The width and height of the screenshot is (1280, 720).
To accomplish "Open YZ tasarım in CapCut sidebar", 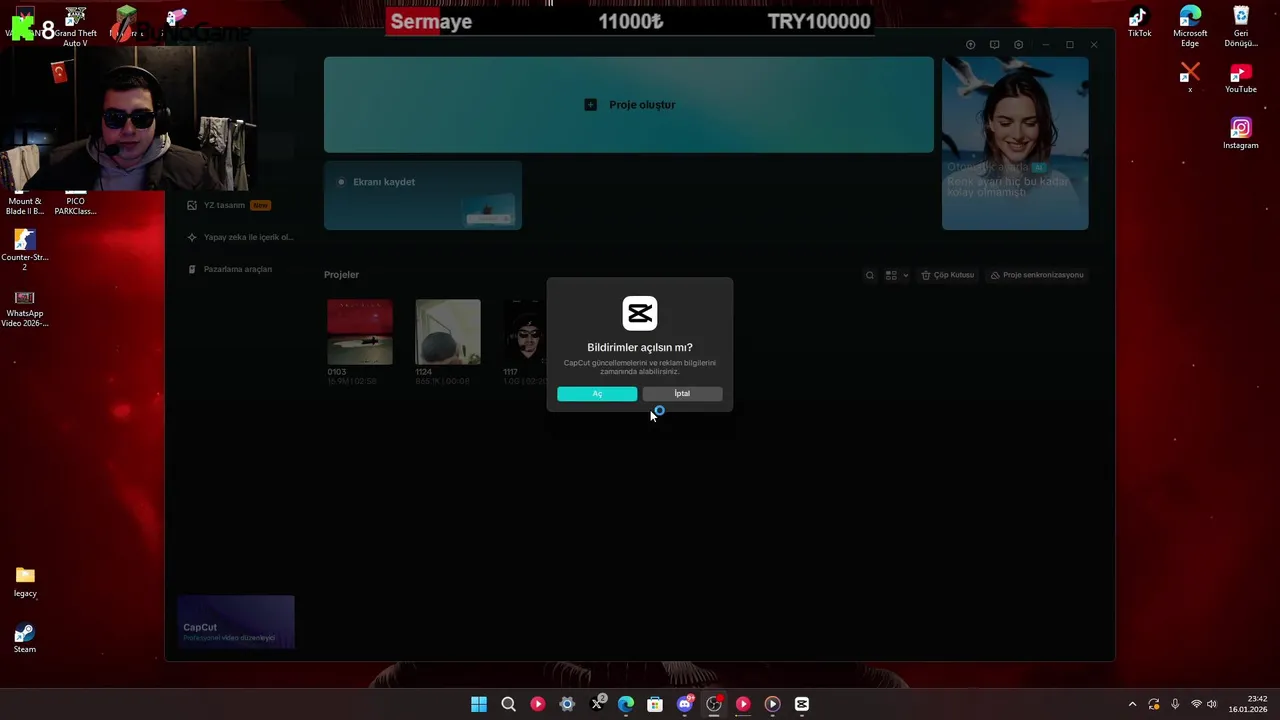I will point(228,205).
